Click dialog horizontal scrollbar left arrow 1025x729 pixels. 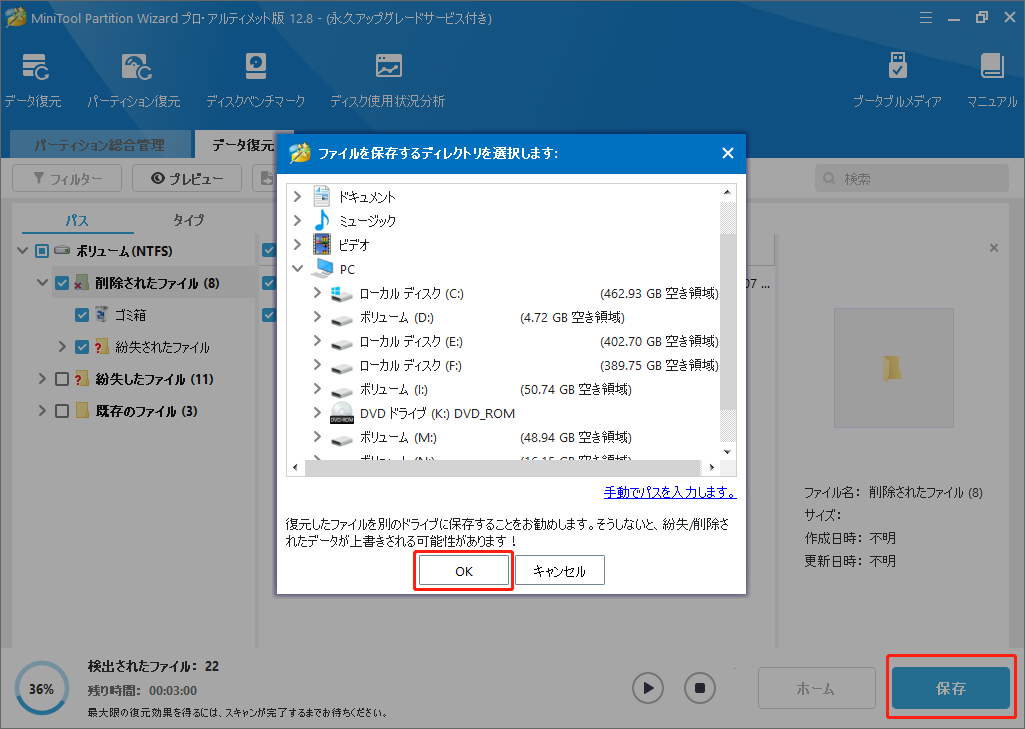click(295, 467)
